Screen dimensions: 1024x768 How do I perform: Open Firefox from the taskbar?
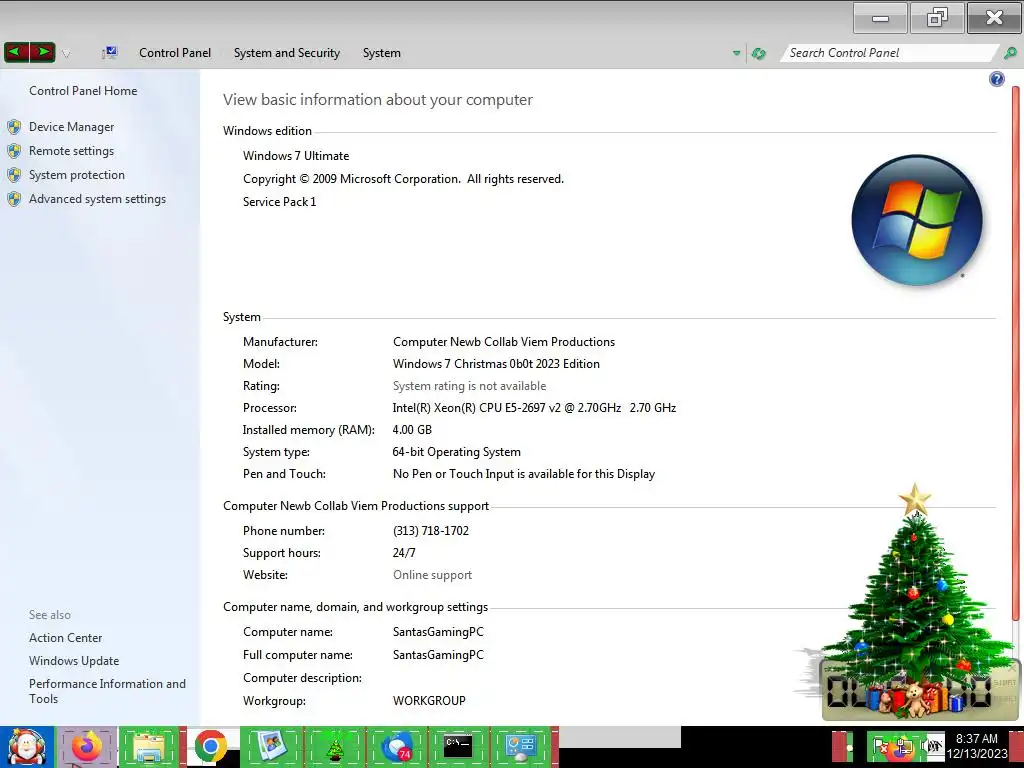pyautogui.click(x=86, y=747)
